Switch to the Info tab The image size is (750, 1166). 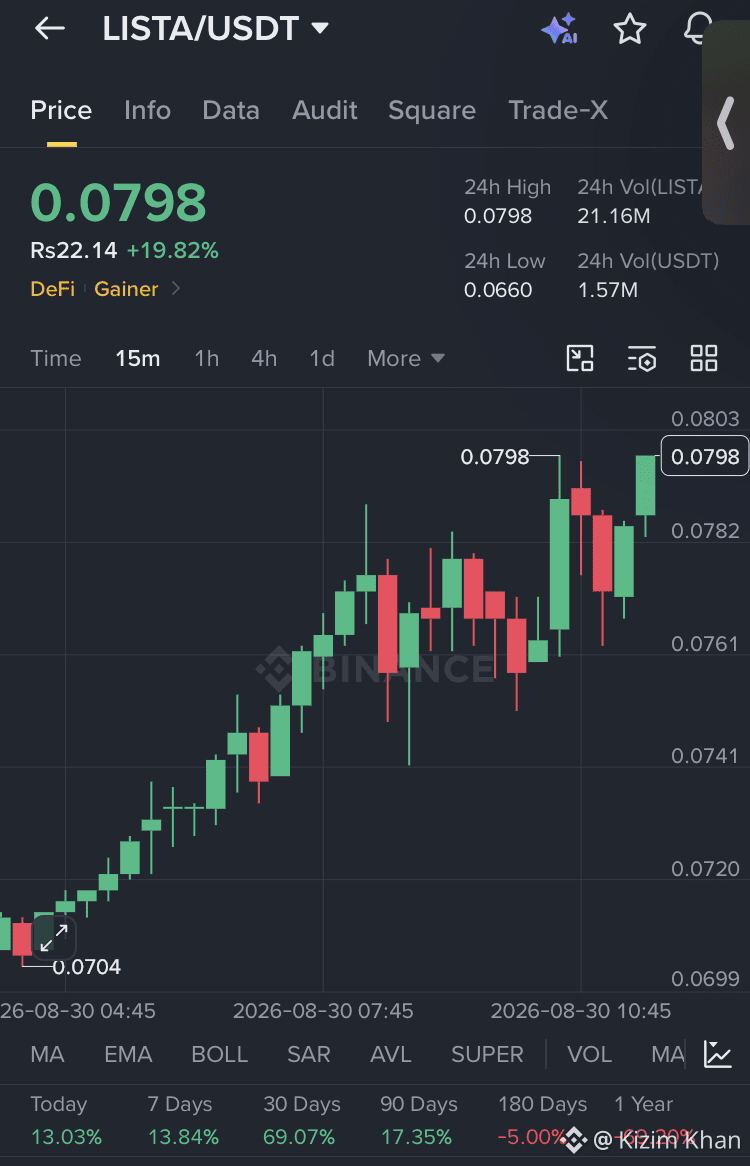[x=147, y=110]
